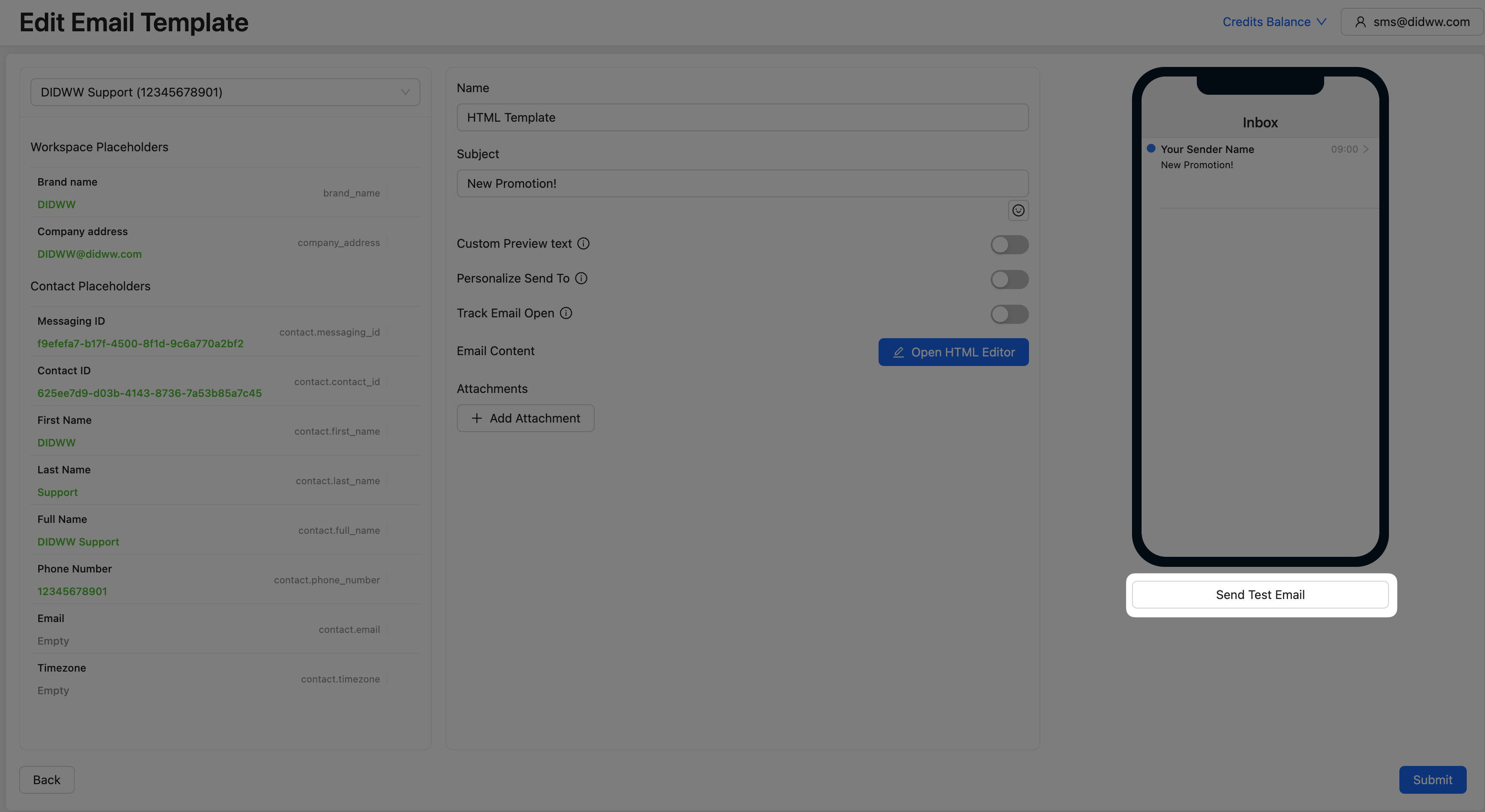Screen dimensions: 1485x812
Task: Click the Personalize Send To info icon
Action: tap(581, 278)
